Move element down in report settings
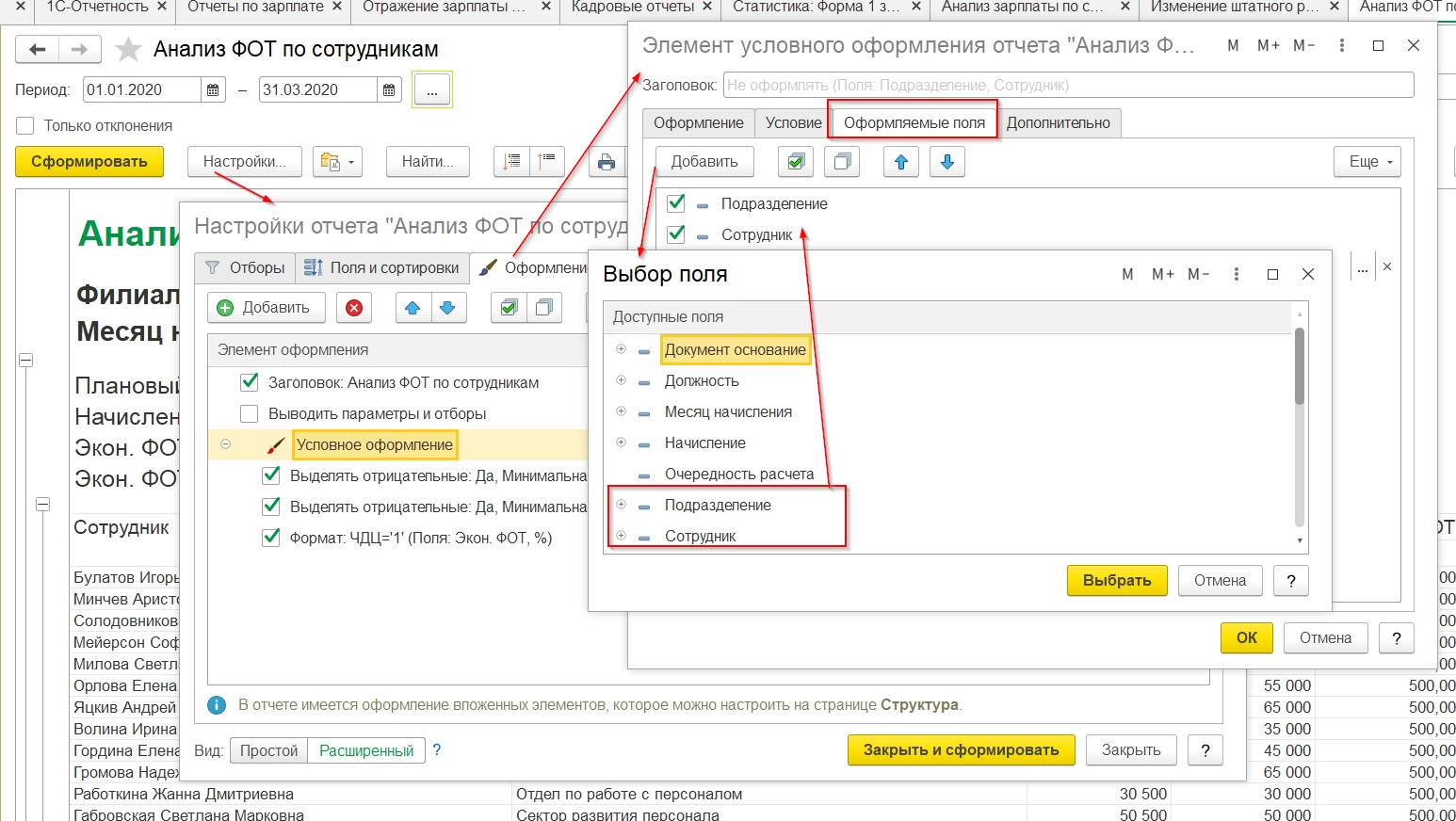This screenshot has height=821, width=1456. pyautogui.click(x=448, y=308)
